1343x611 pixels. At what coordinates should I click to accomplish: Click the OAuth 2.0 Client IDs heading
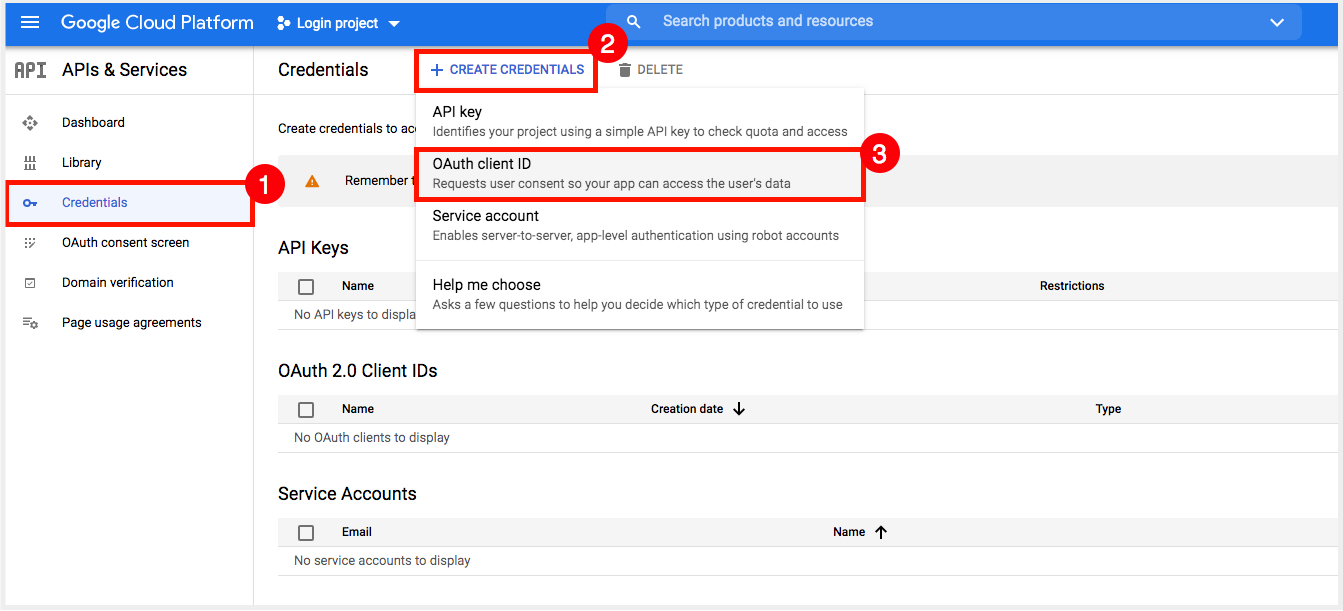point(358,371)
